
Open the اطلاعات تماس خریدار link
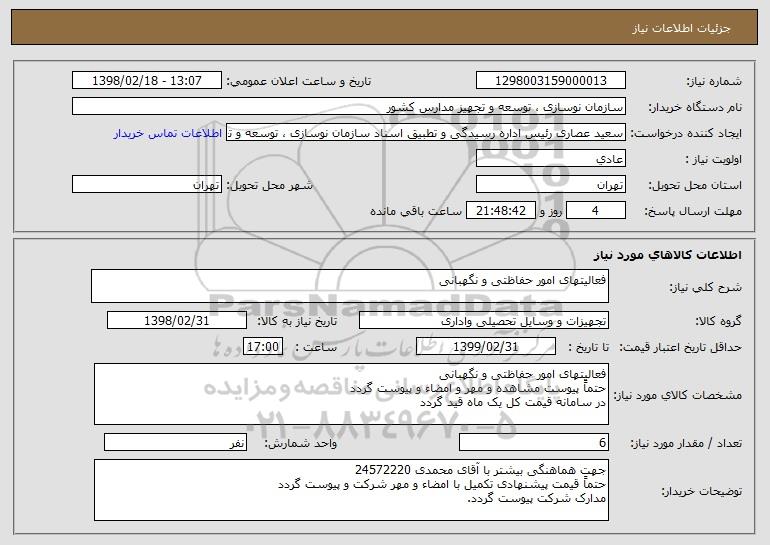click(x=168, y=134)
